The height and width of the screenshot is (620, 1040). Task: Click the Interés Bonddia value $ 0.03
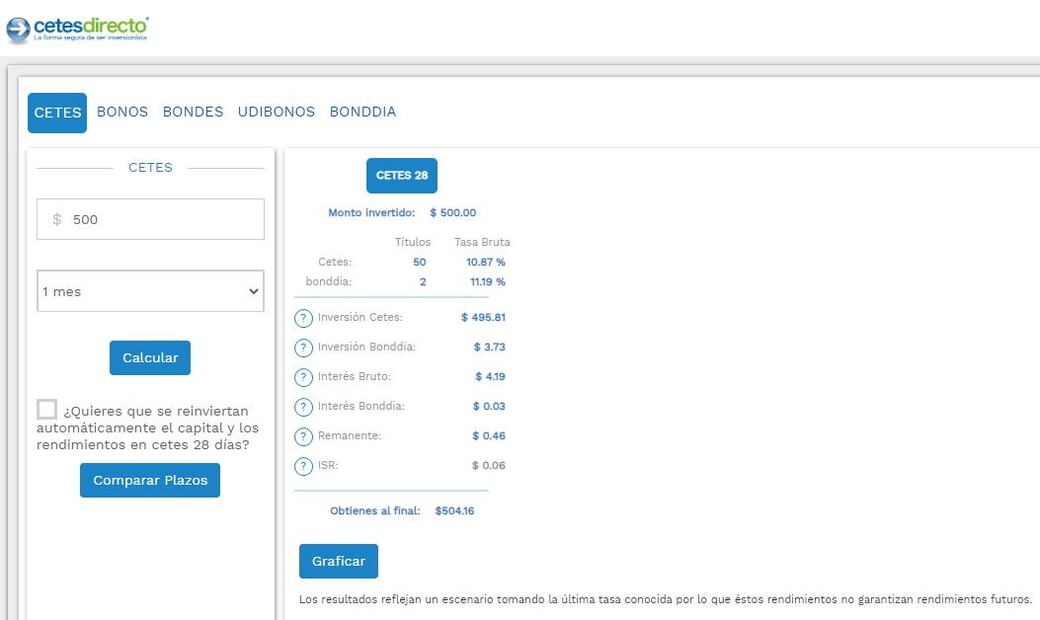[x=489, y=406]
